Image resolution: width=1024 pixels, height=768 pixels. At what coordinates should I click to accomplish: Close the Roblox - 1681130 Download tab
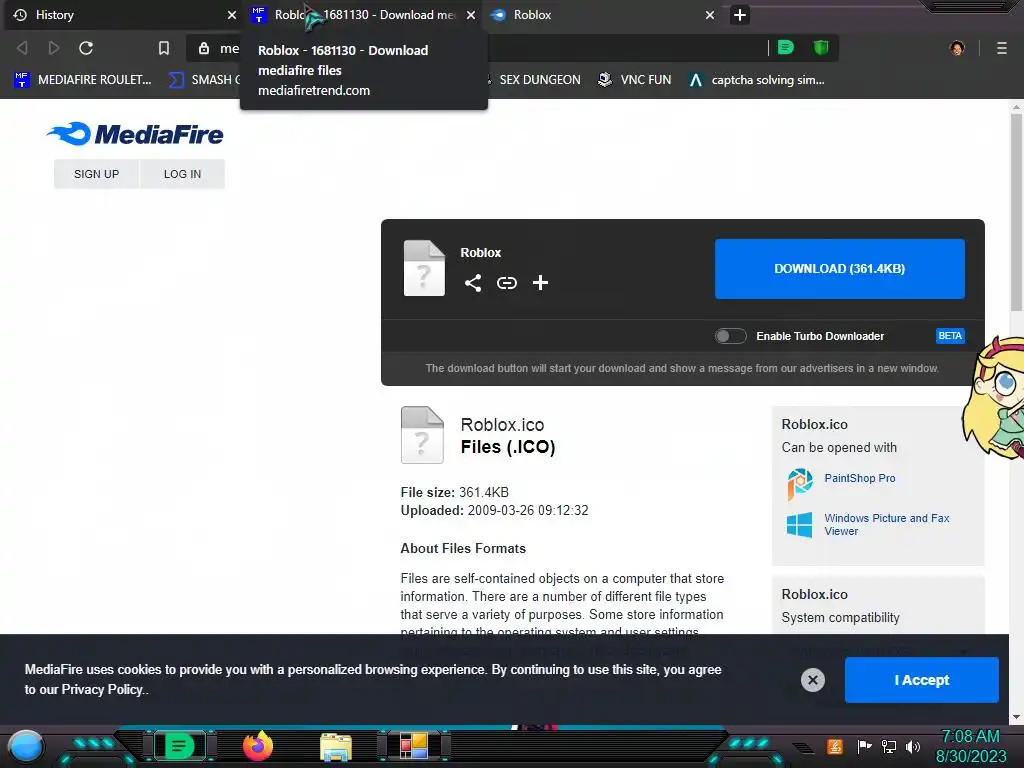tap(471, 14)
